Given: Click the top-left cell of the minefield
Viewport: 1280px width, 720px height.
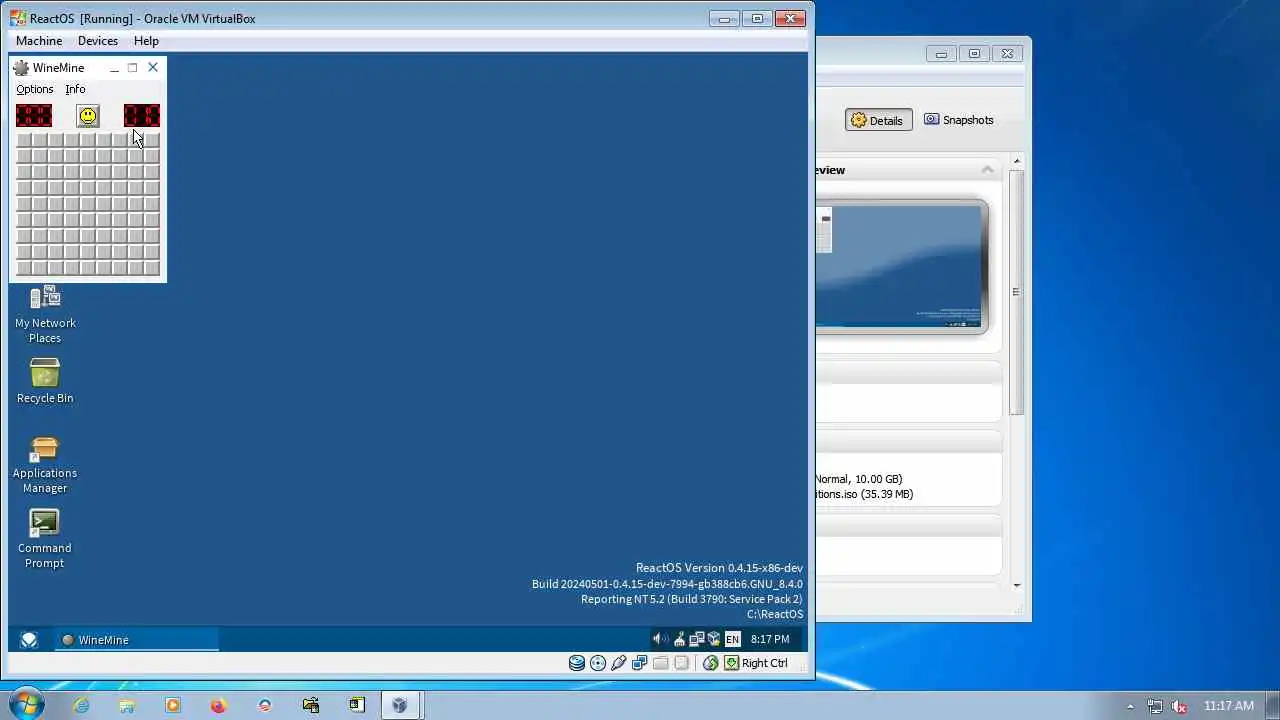Looking at the screenshot, I should coord(24,140).
